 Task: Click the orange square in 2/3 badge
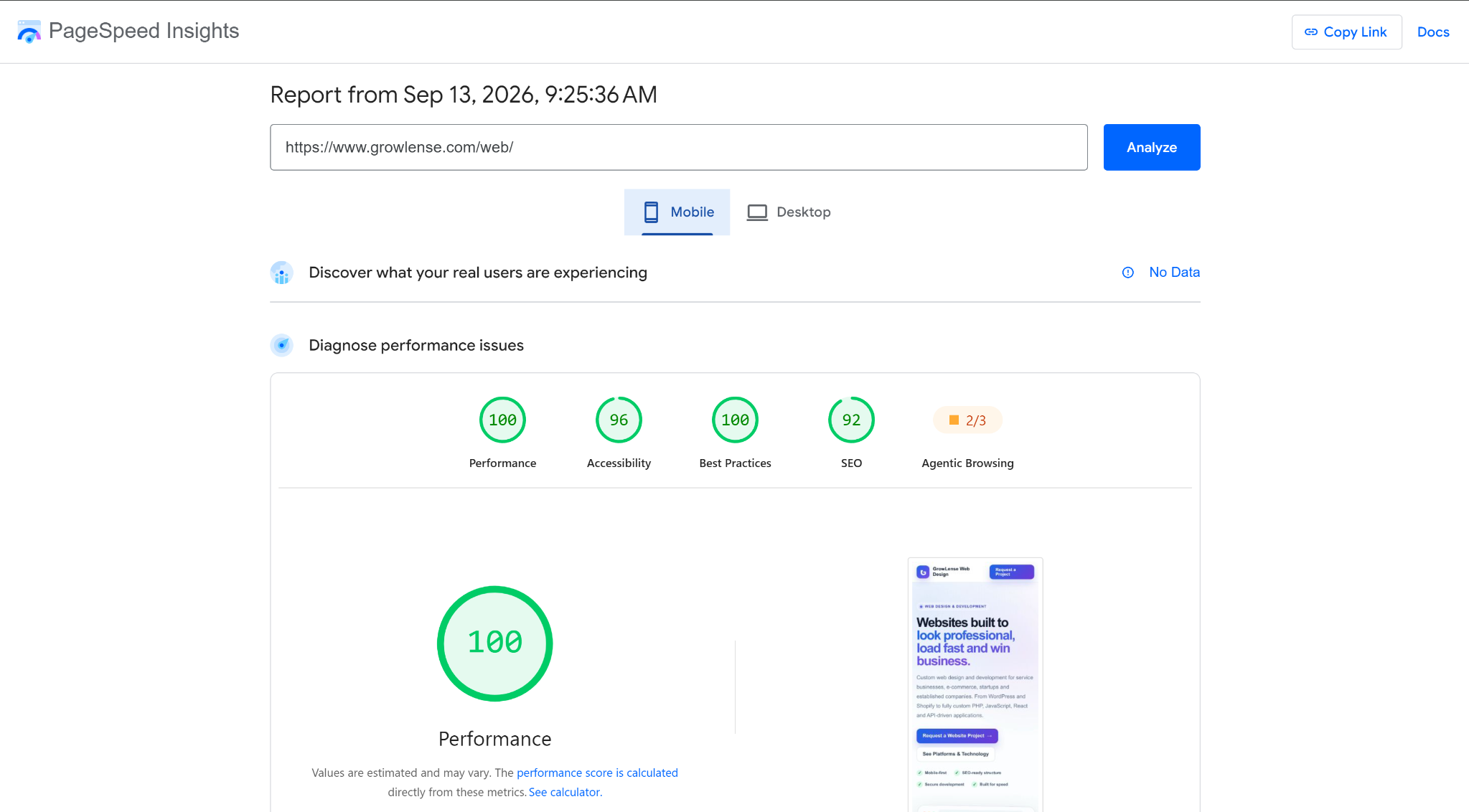pos(954,420)
